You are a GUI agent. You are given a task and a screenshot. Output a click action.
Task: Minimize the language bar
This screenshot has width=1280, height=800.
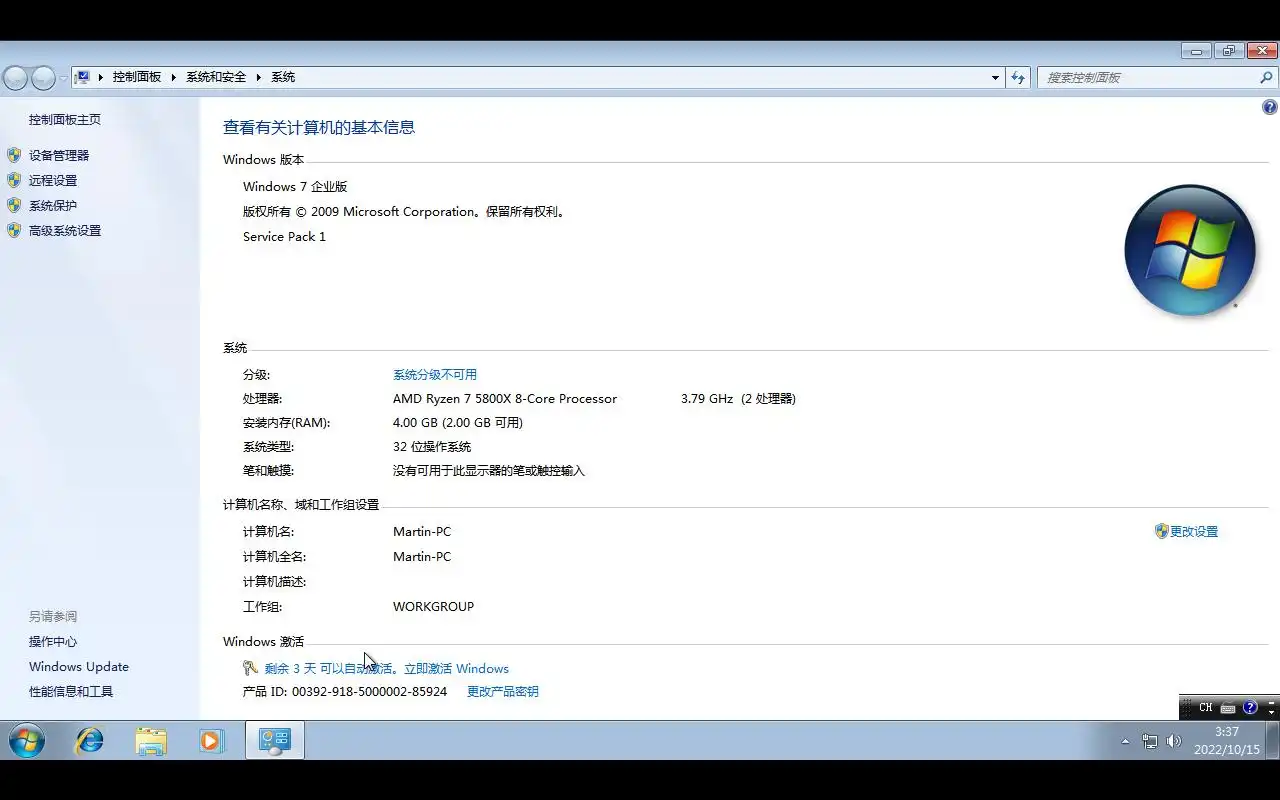[x=1271, y=701]
